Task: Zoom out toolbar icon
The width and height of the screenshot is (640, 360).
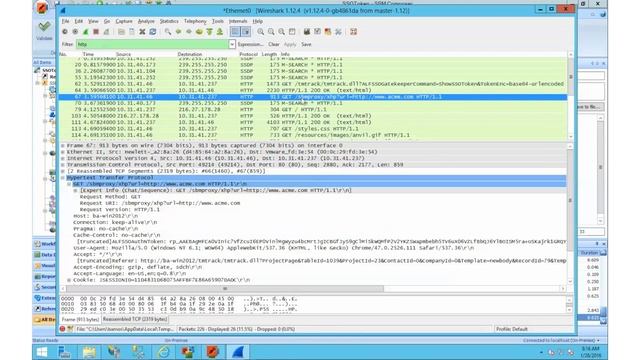Action: click(271, 32)
